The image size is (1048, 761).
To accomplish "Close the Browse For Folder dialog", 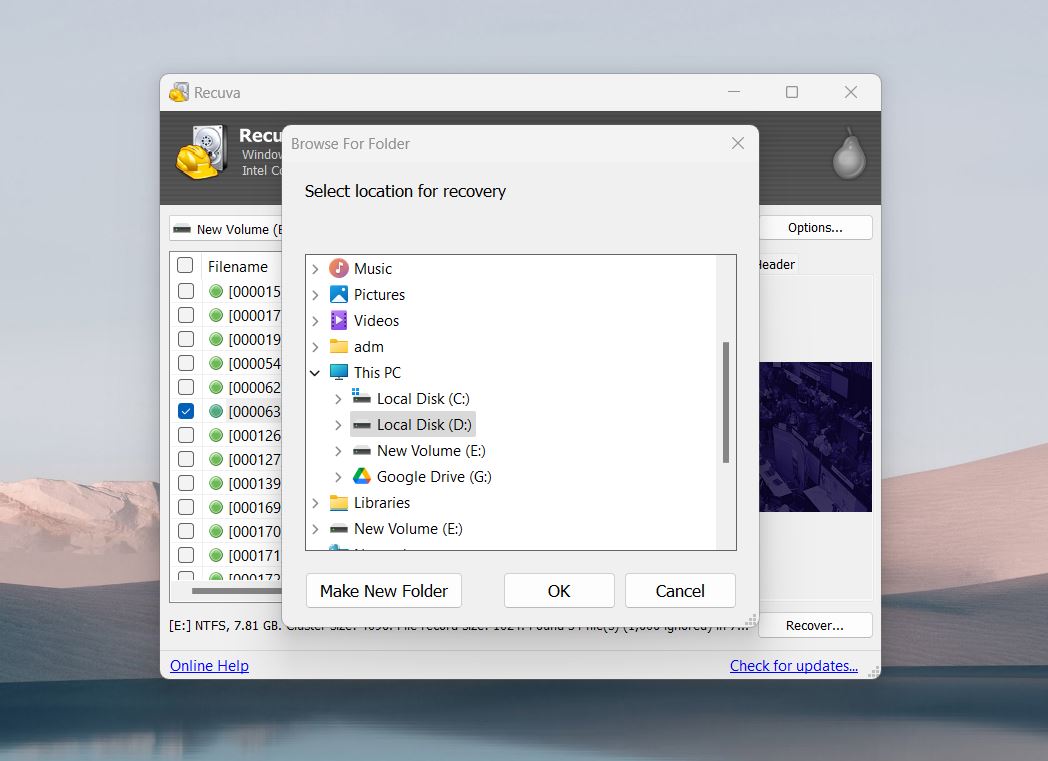I will 737,144.
